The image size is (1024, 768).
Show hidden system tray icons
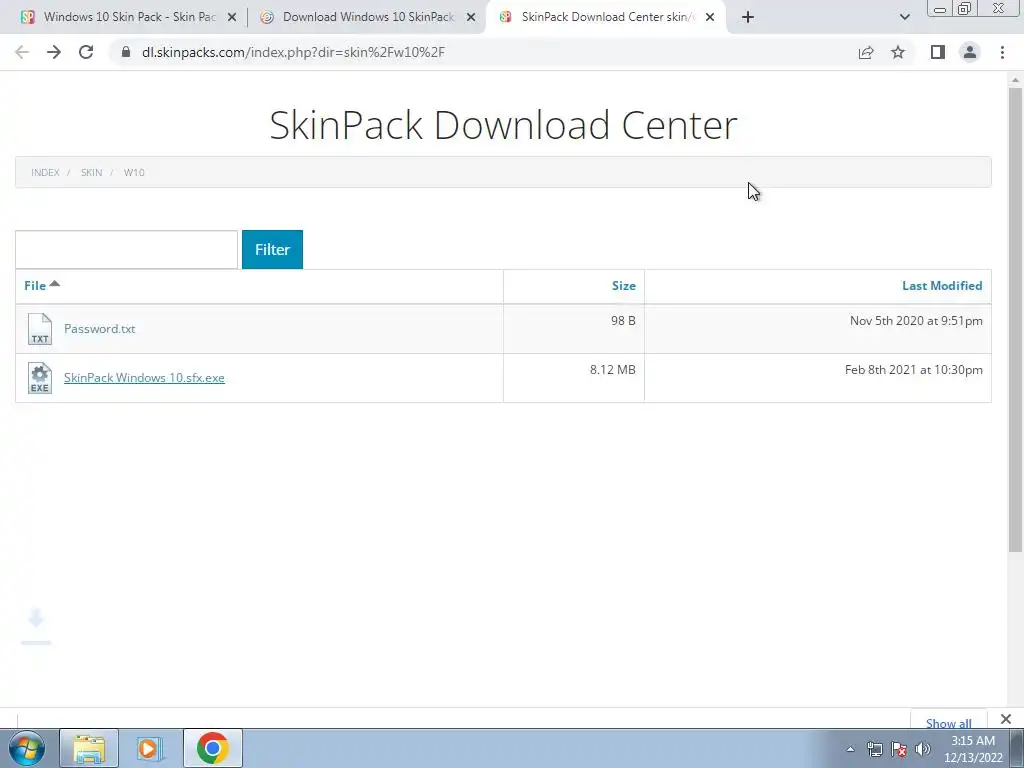point(850,749)
